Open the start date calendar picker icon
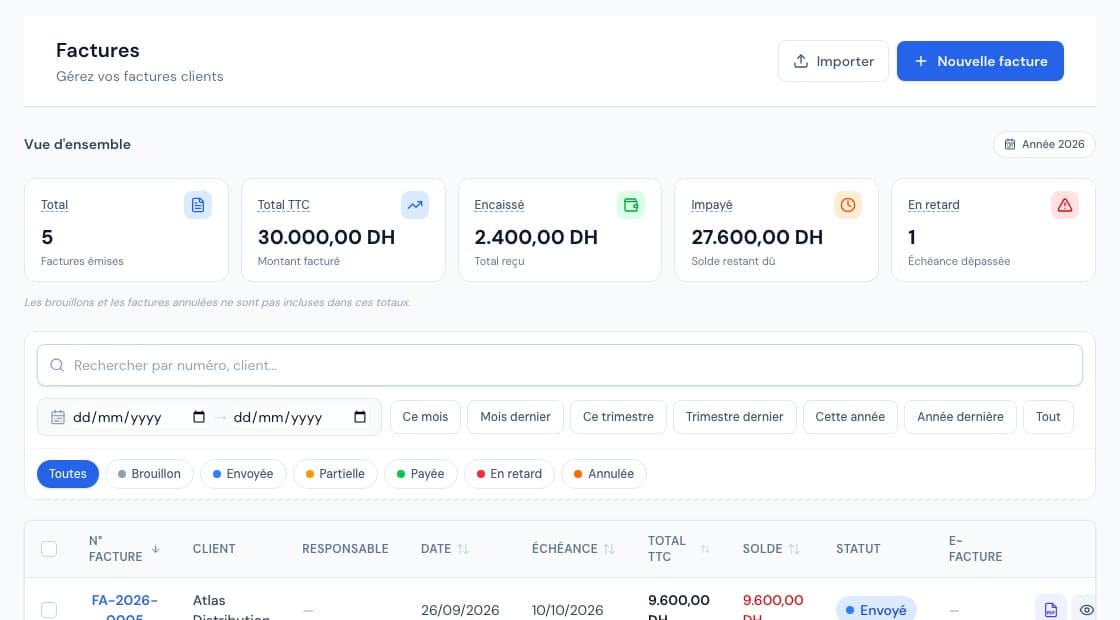This screenshot has height=620, width=1120. pos(199,417)
